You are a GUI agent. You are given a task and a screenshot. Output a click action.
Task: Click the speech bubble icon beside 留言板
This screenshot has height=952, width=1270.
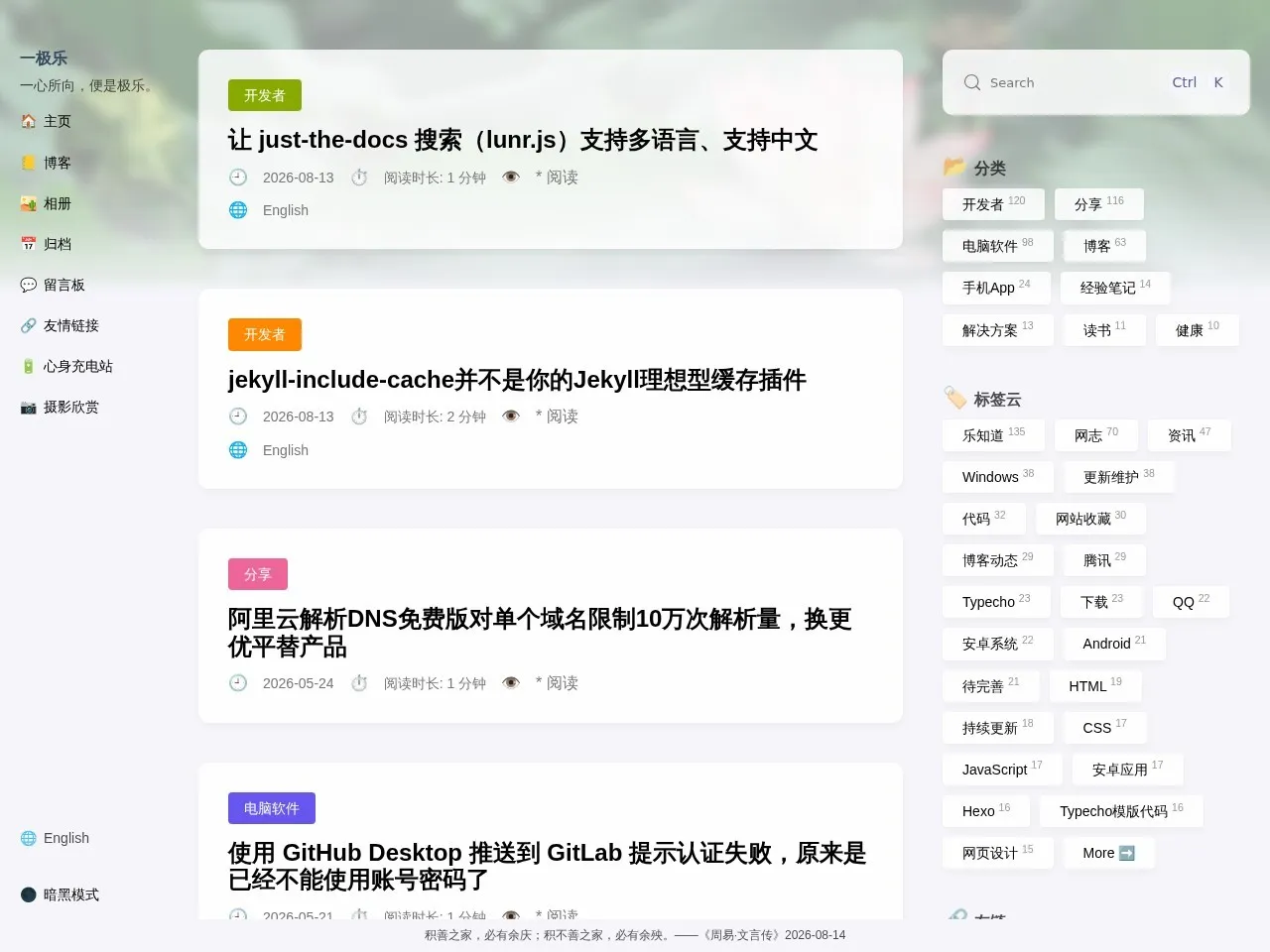(28, 285)
